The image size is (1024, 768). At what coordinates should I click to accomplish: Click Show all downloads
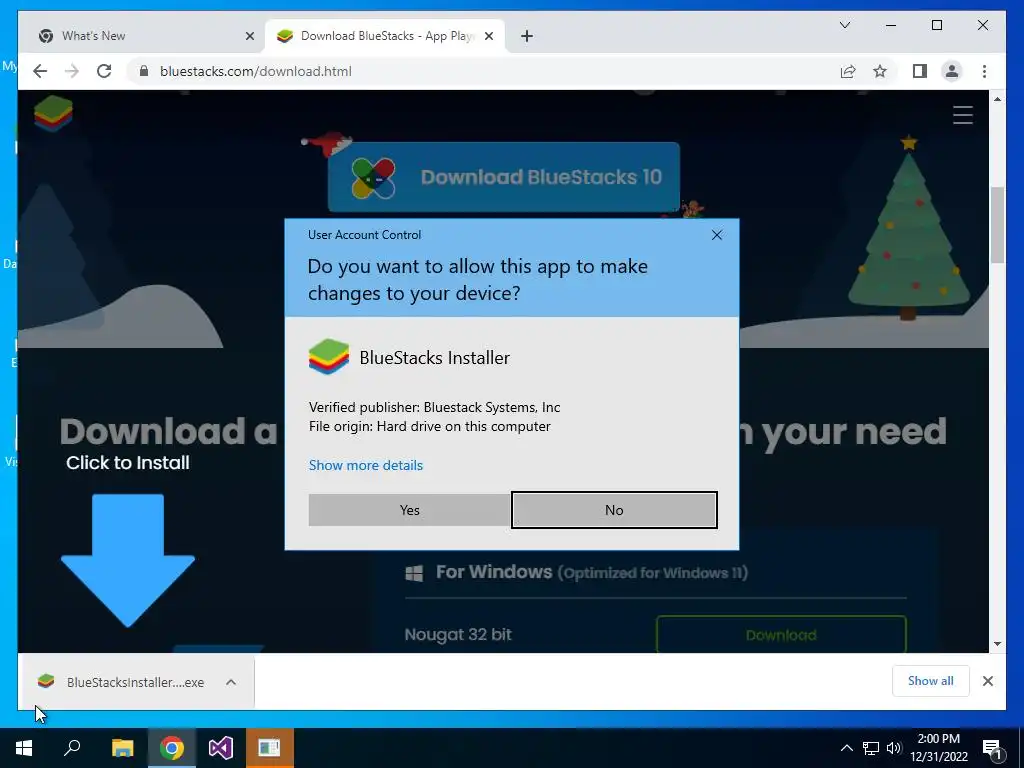(931, 680)
